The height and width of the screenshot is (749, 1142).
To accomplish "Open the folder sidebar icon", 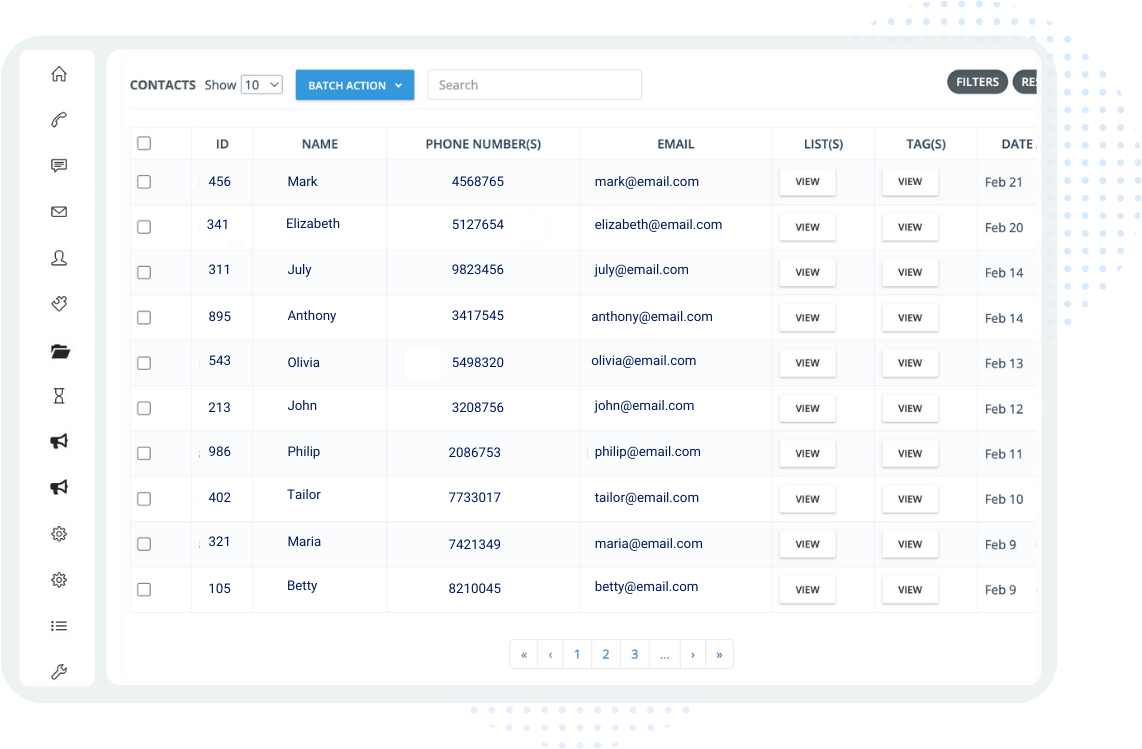I will [x=60, y=351].
